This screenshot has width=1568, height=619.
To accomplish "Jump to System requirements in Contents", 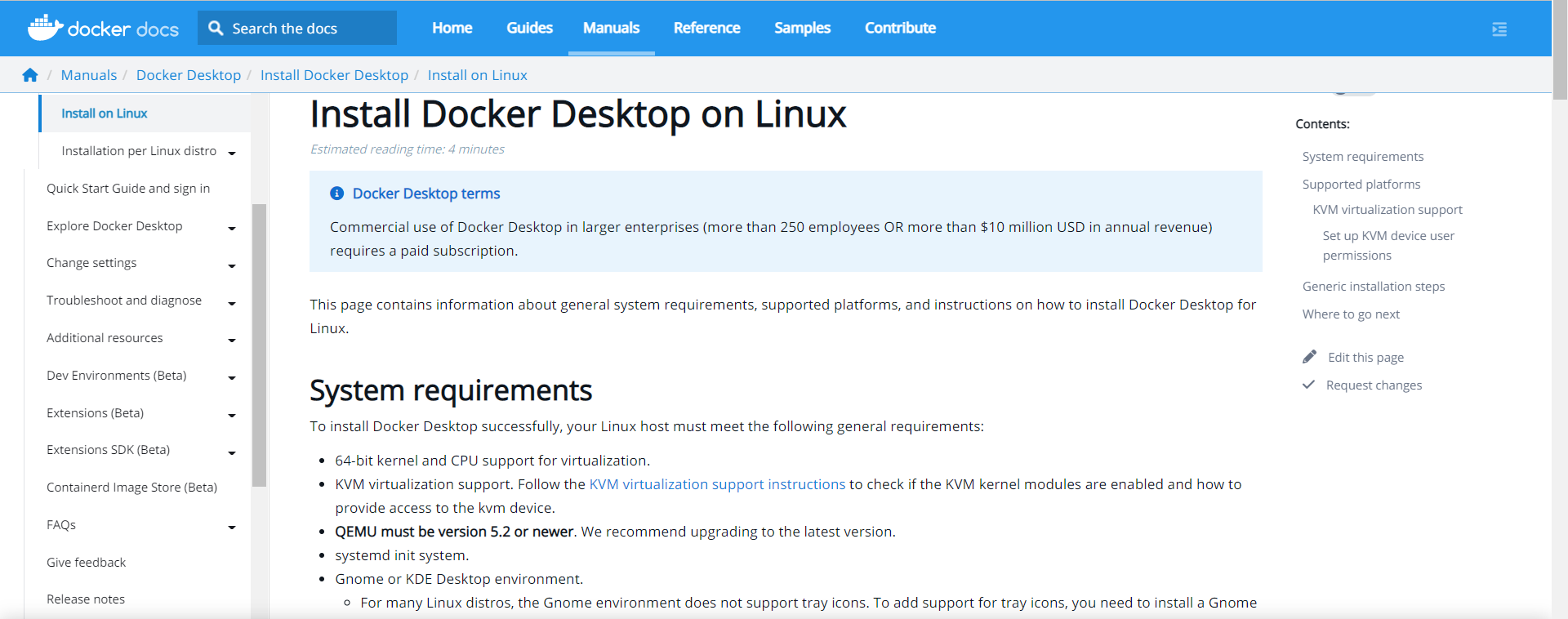I will pyautogui.click(x=1363, y=156).
